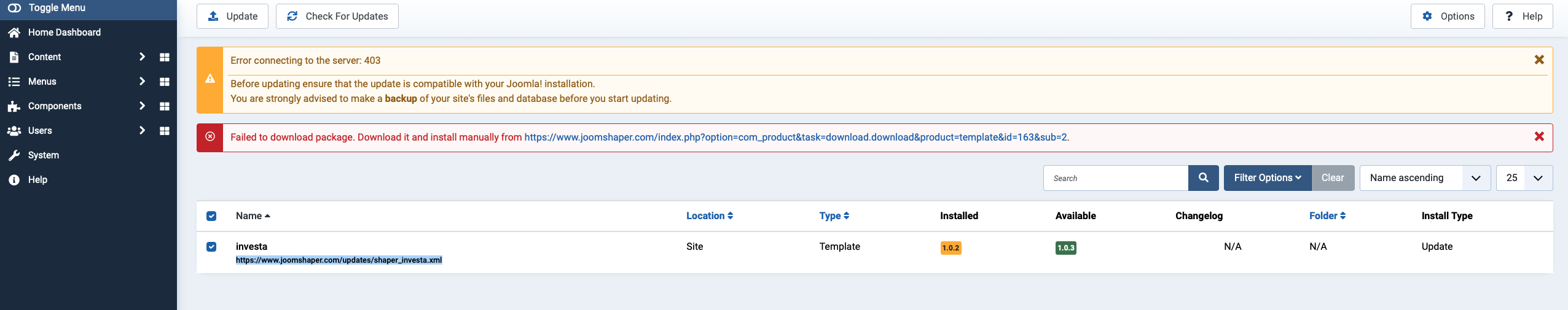Click the Check For Updates button

point(337,17)
